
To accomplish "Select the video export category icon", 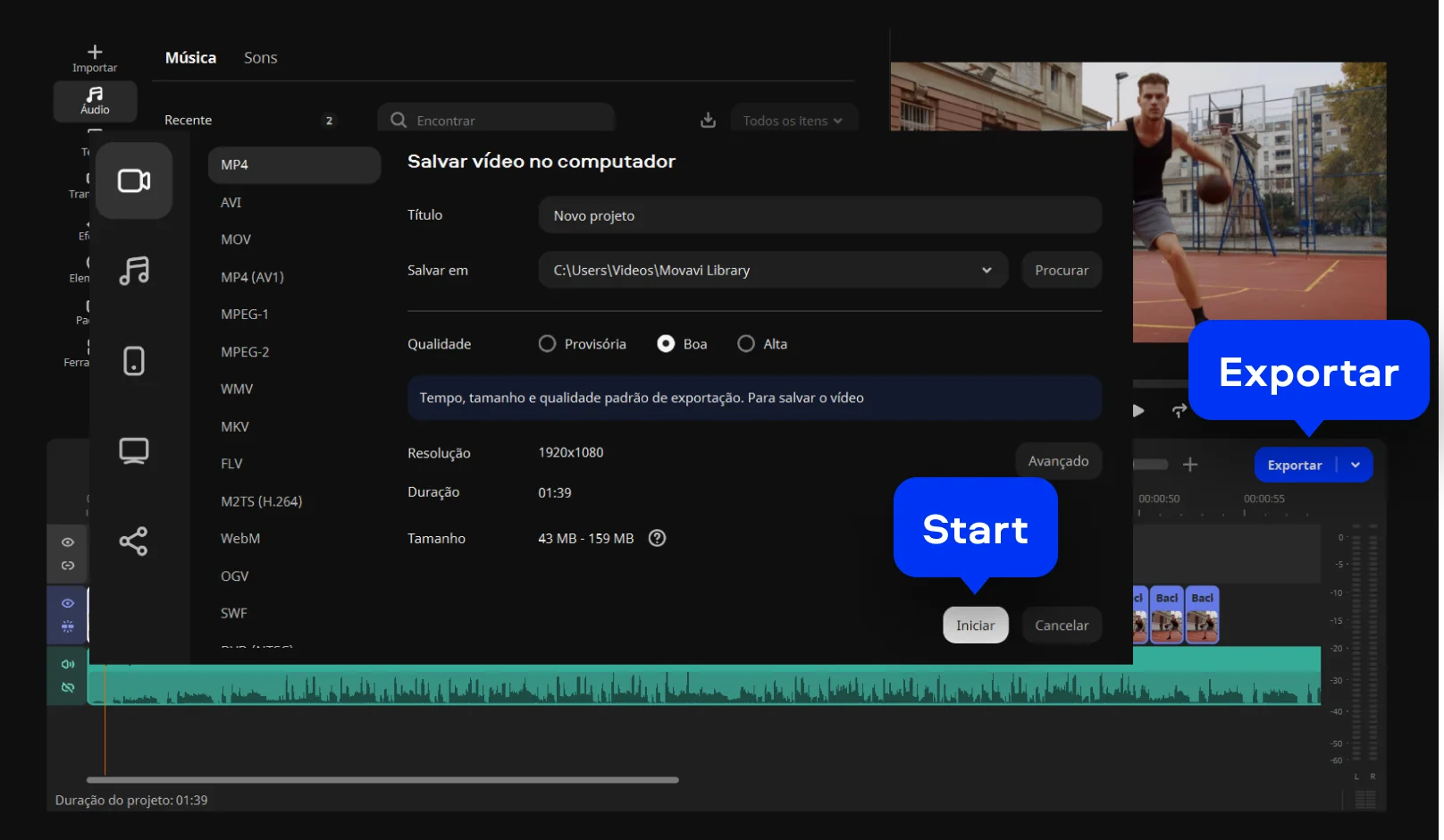I will (x=134, y=181).
